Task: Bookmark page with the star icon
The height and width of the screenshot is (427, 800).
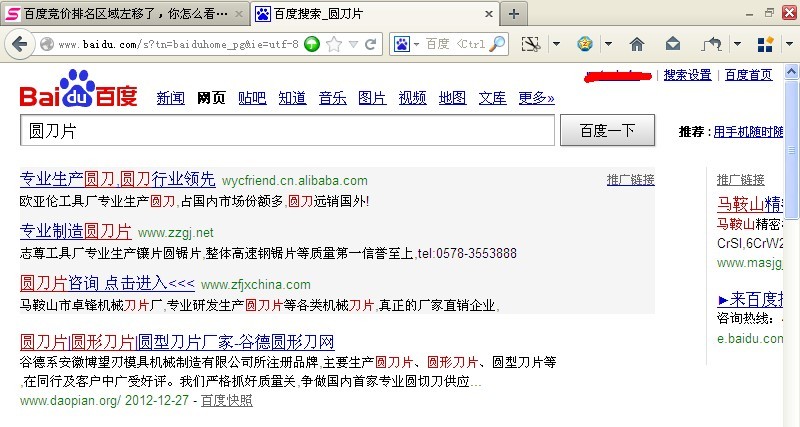Action: 334,44
